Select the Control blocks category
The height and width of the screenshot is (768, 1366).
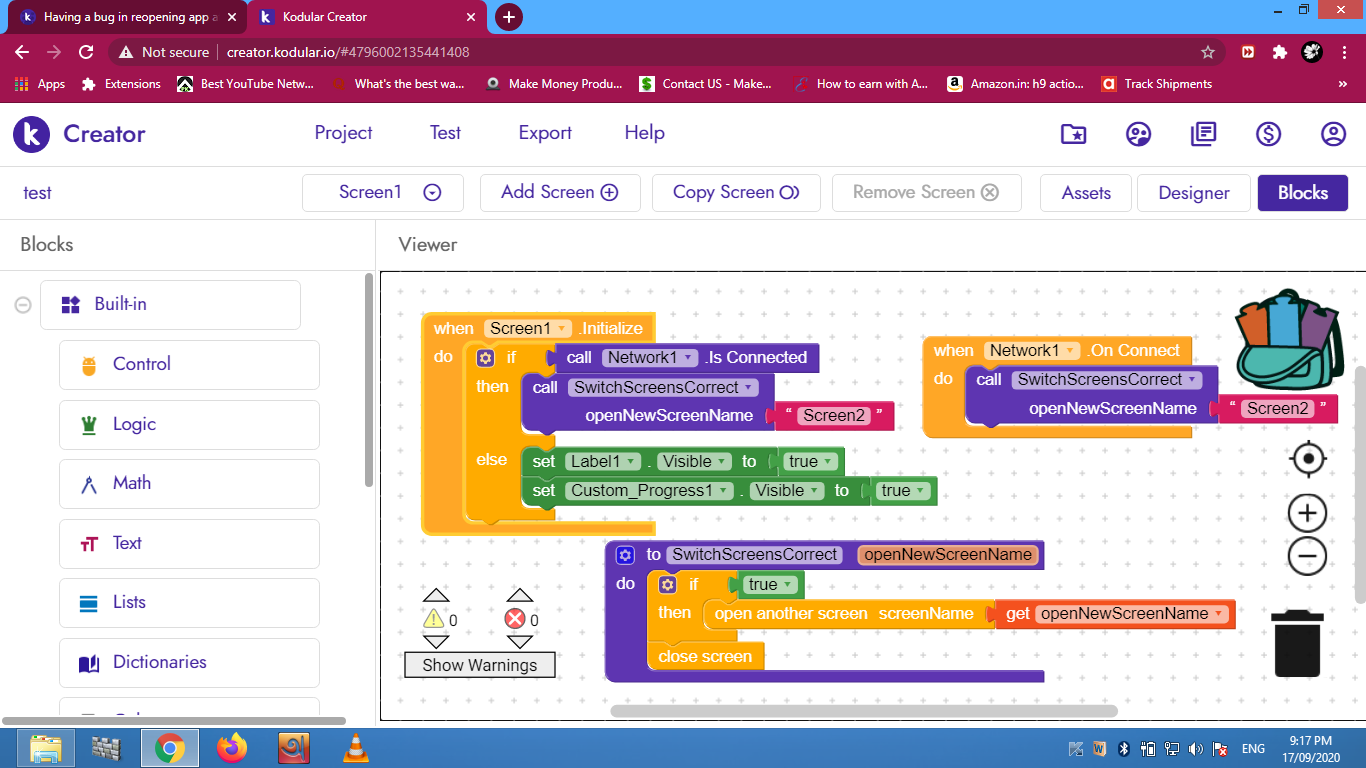[x=189, y=365]
